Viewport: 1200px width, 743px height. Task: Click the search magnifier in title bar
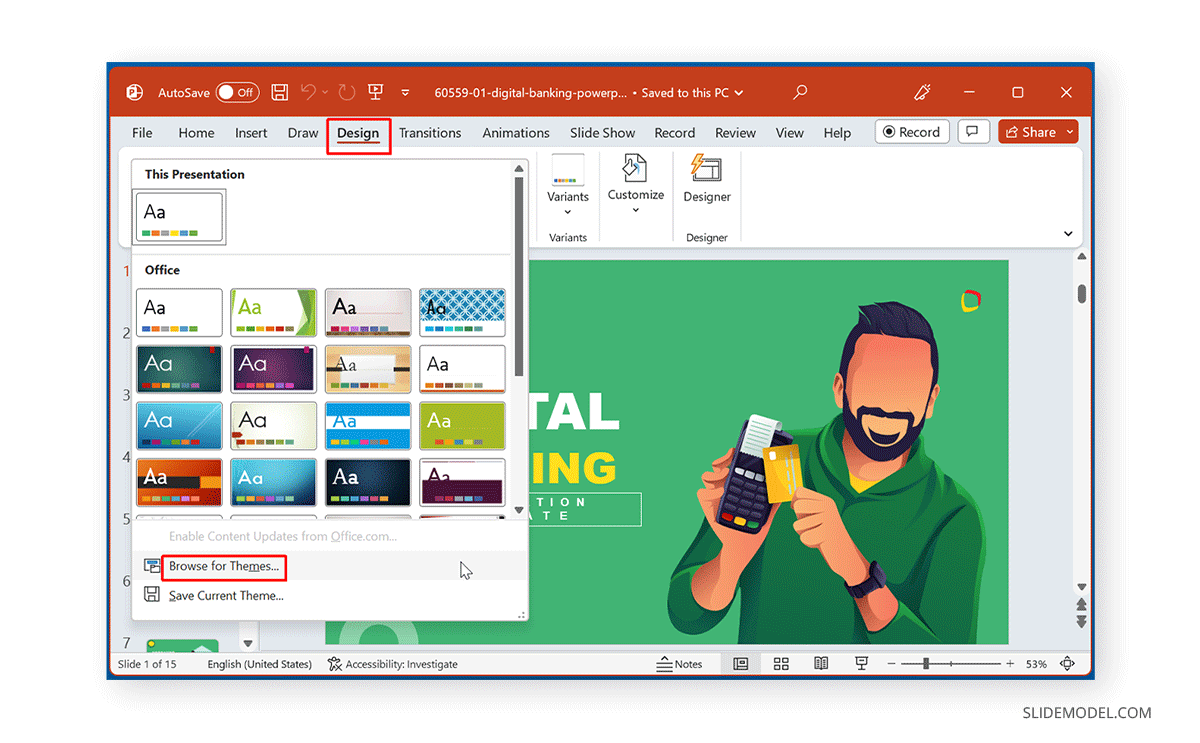799,92
